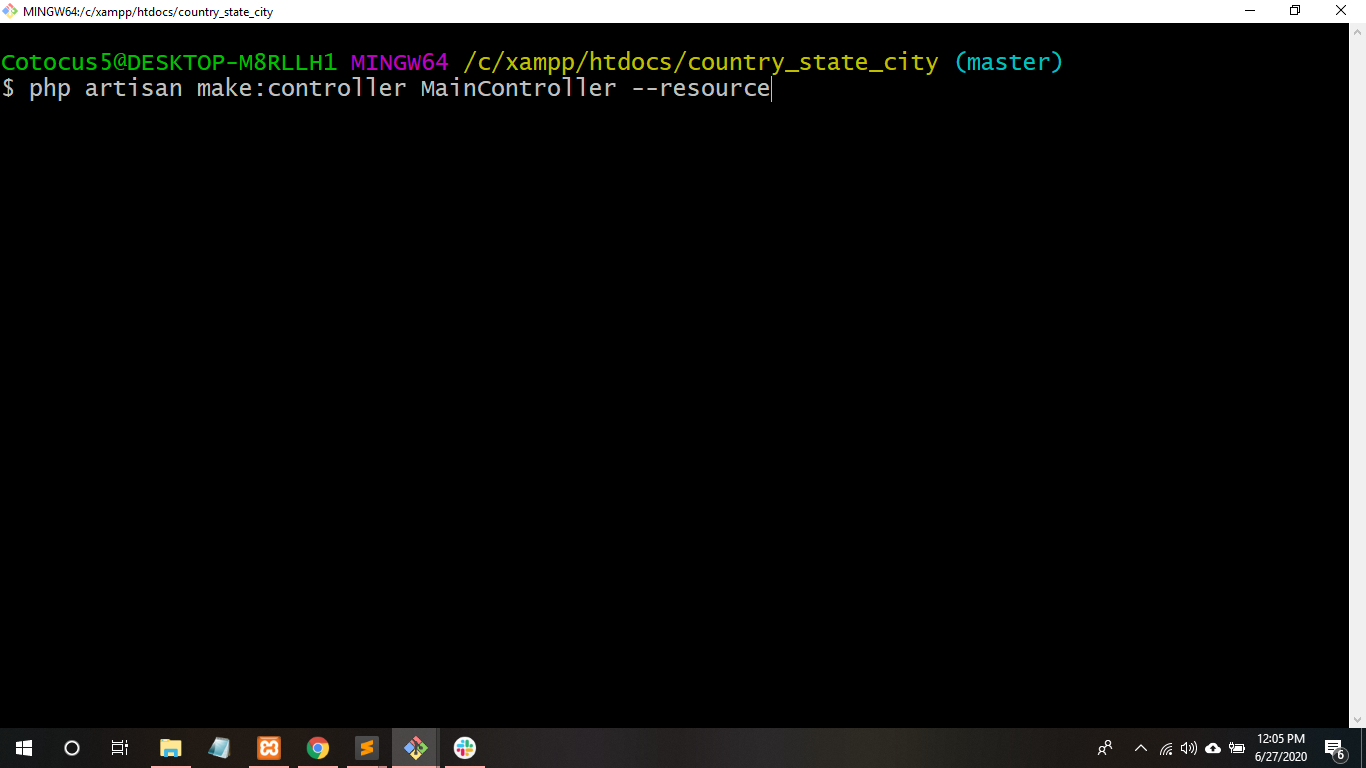Click make:controller in the command line
The width and height of the screenshot is (1366, 768).
[302, 88]
